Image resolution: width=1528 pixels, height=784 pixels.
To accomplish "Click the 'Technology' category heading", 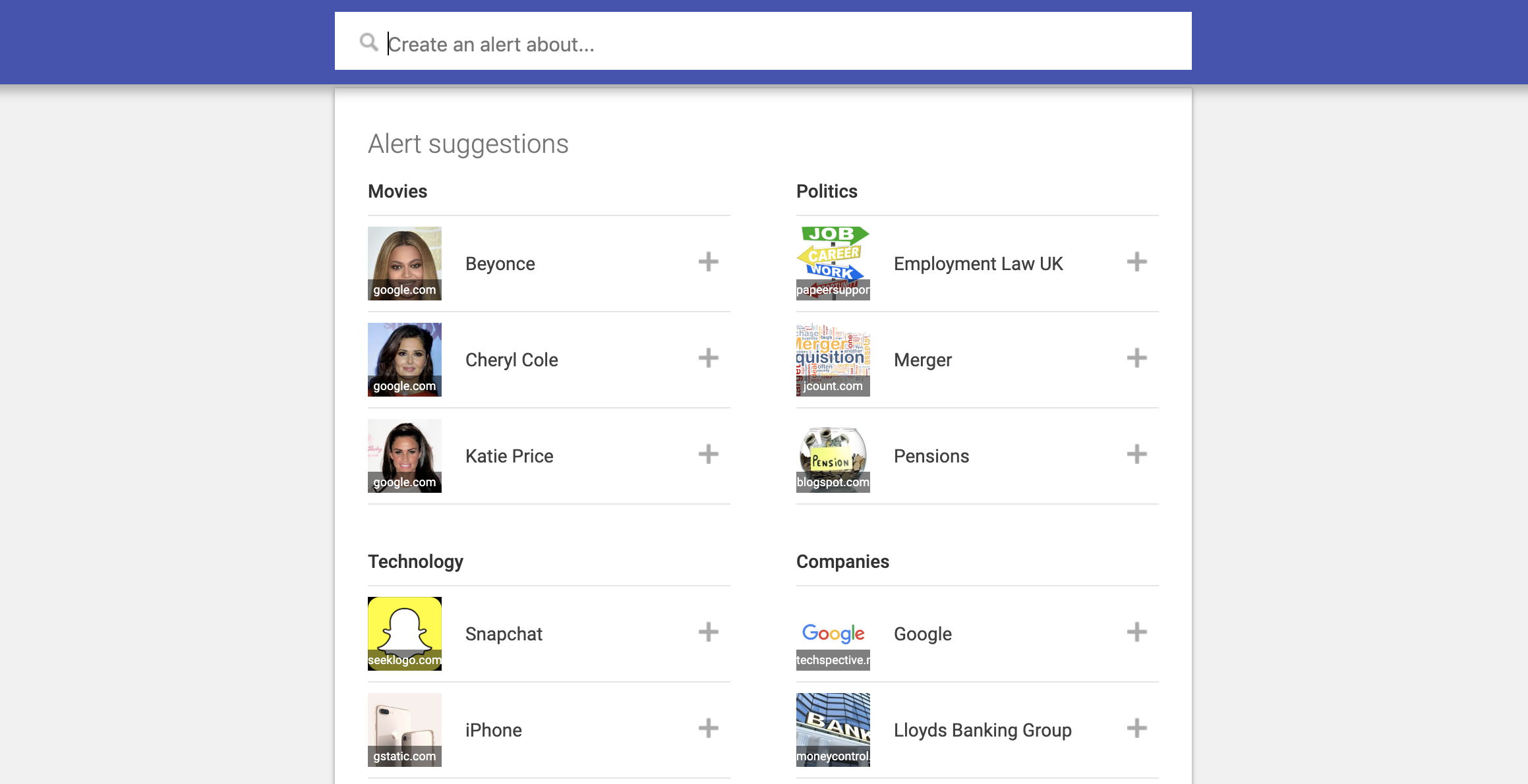I will [415, 562].
